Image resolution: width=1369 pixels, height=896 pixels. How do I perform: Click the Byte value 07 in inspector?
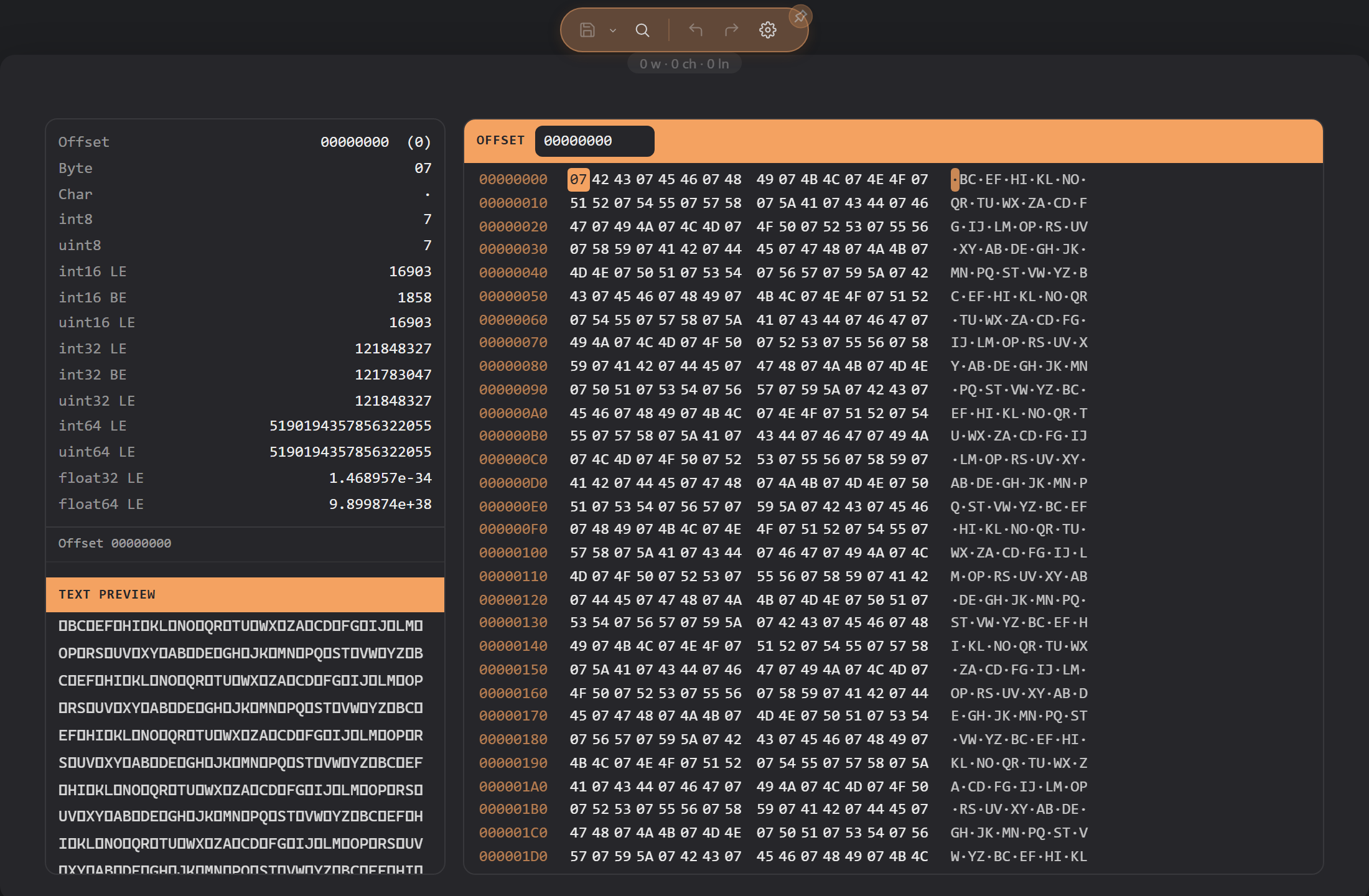[x=423, y=168]
